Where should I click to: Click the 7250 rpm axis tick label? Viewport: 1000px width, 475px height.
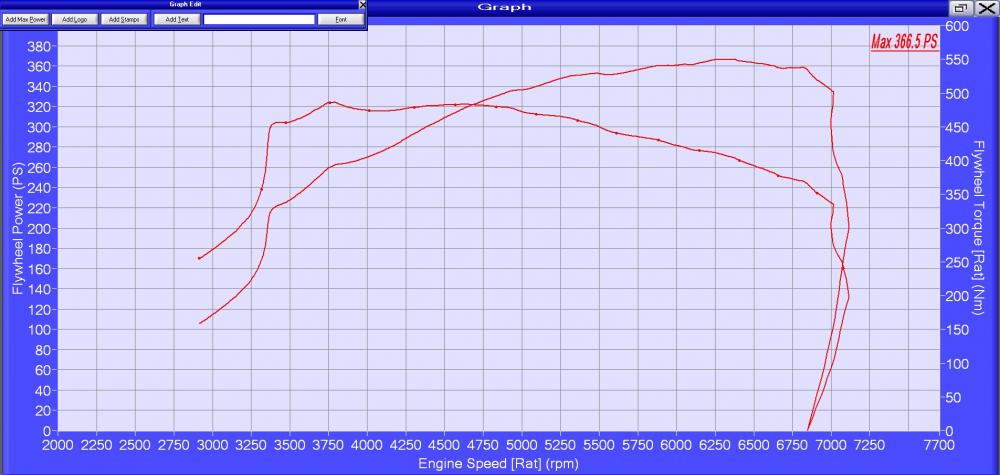[870, 444]
